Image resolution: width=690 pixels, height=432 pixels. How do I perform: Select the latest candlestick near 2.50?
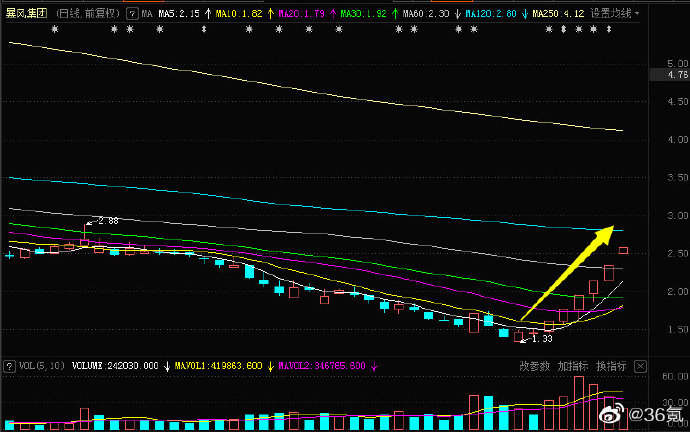coord(623,250)
